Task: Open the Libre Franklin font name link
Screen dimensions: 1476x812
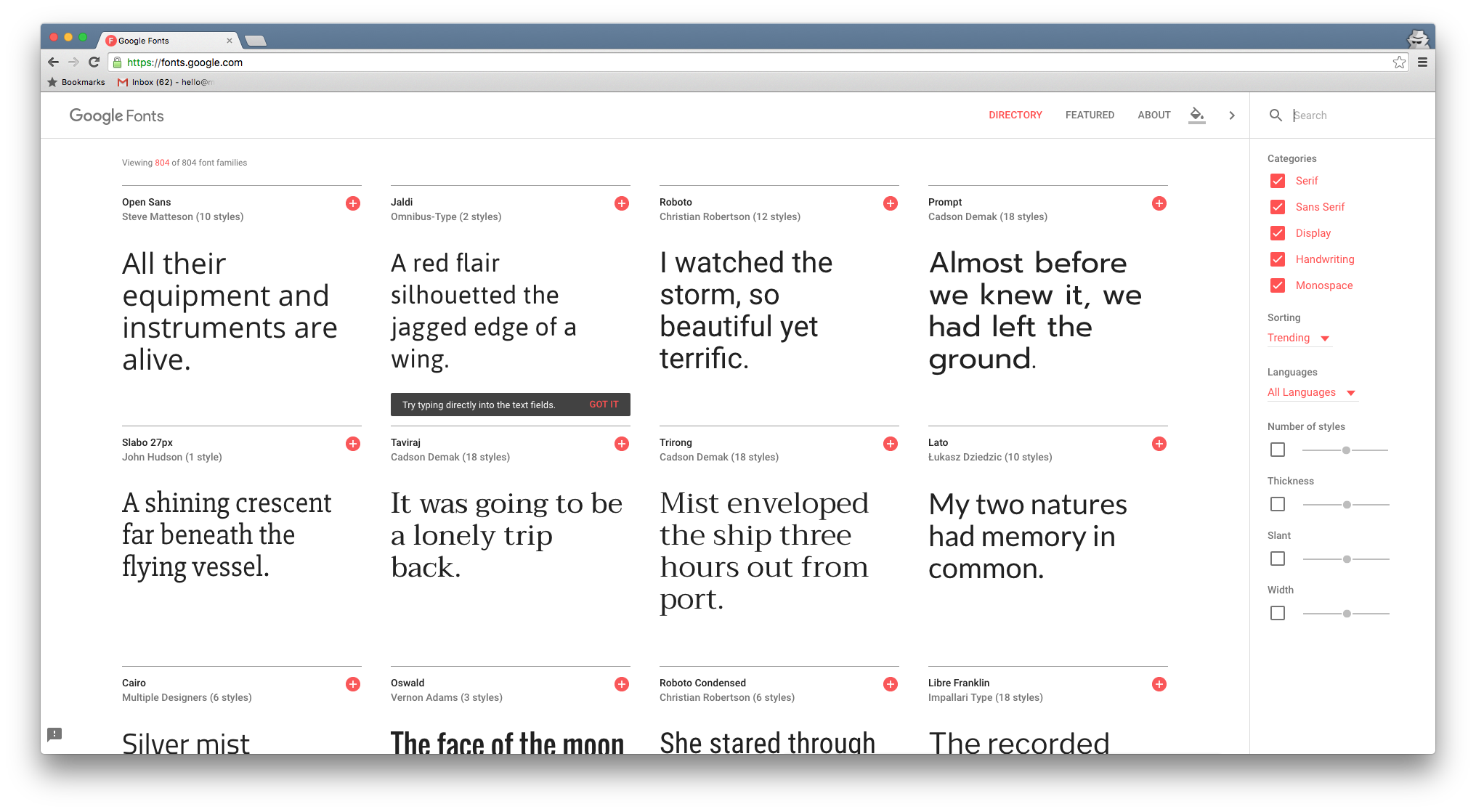Action: coord(959,683)
